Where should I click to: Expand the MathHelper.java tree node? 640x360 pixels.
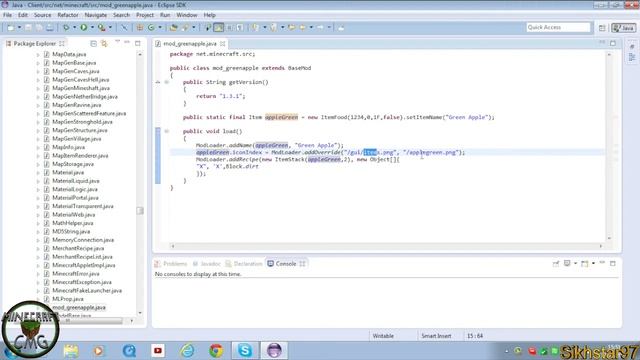pyautogui.click(x=38, y=223)
